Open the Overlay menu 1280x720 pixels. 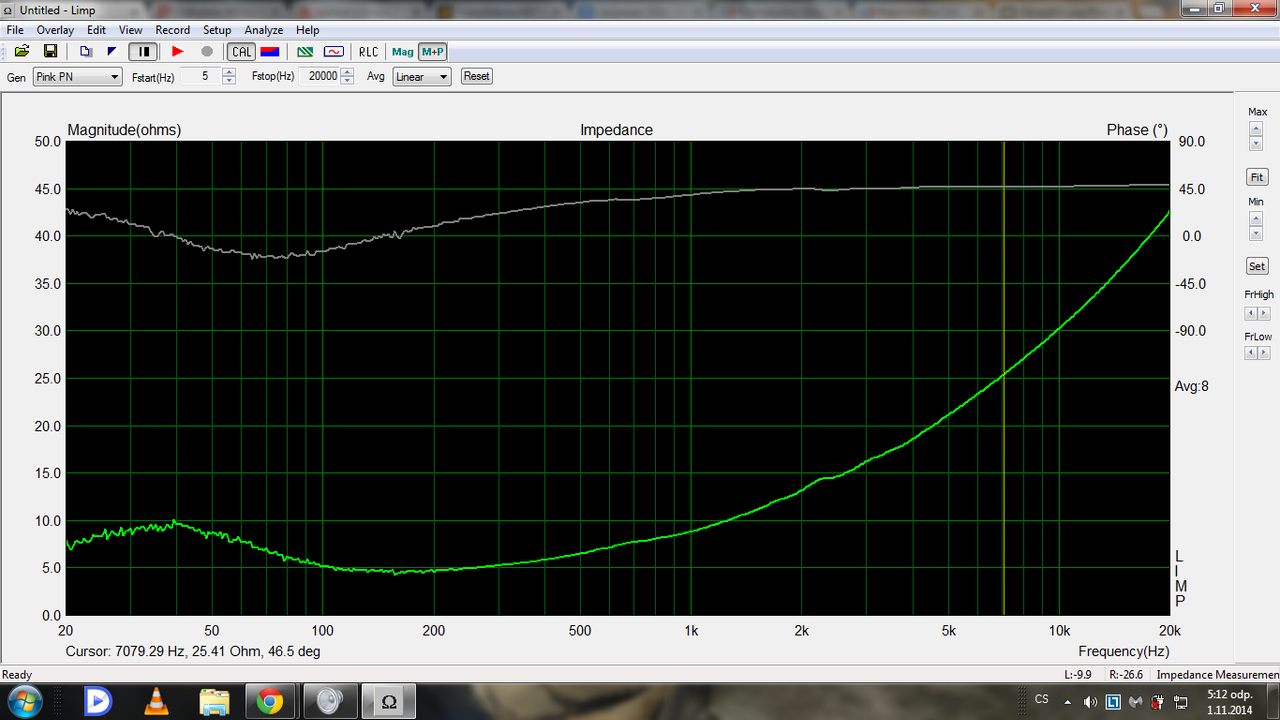pos(55,30)
